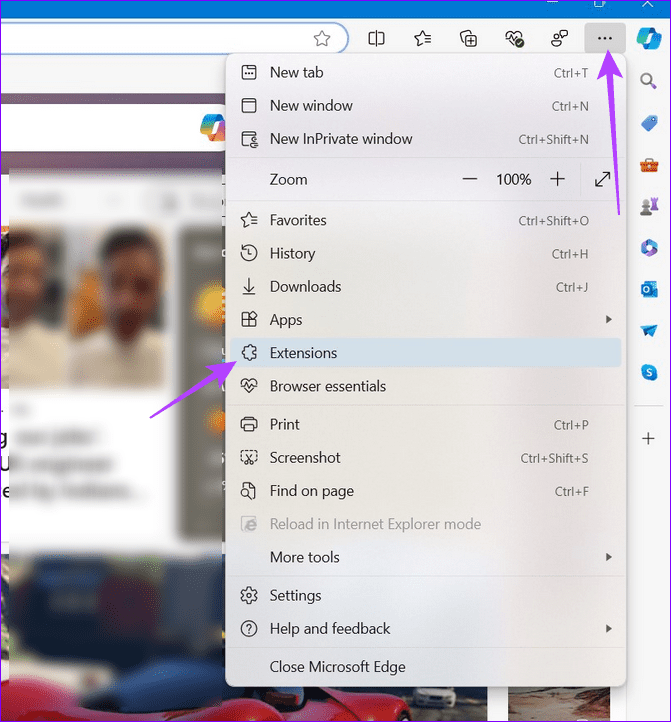Viewport: 671px width, 722px height.
Task: Open the Split screen icon in toolbar
Action: [376, 38]
